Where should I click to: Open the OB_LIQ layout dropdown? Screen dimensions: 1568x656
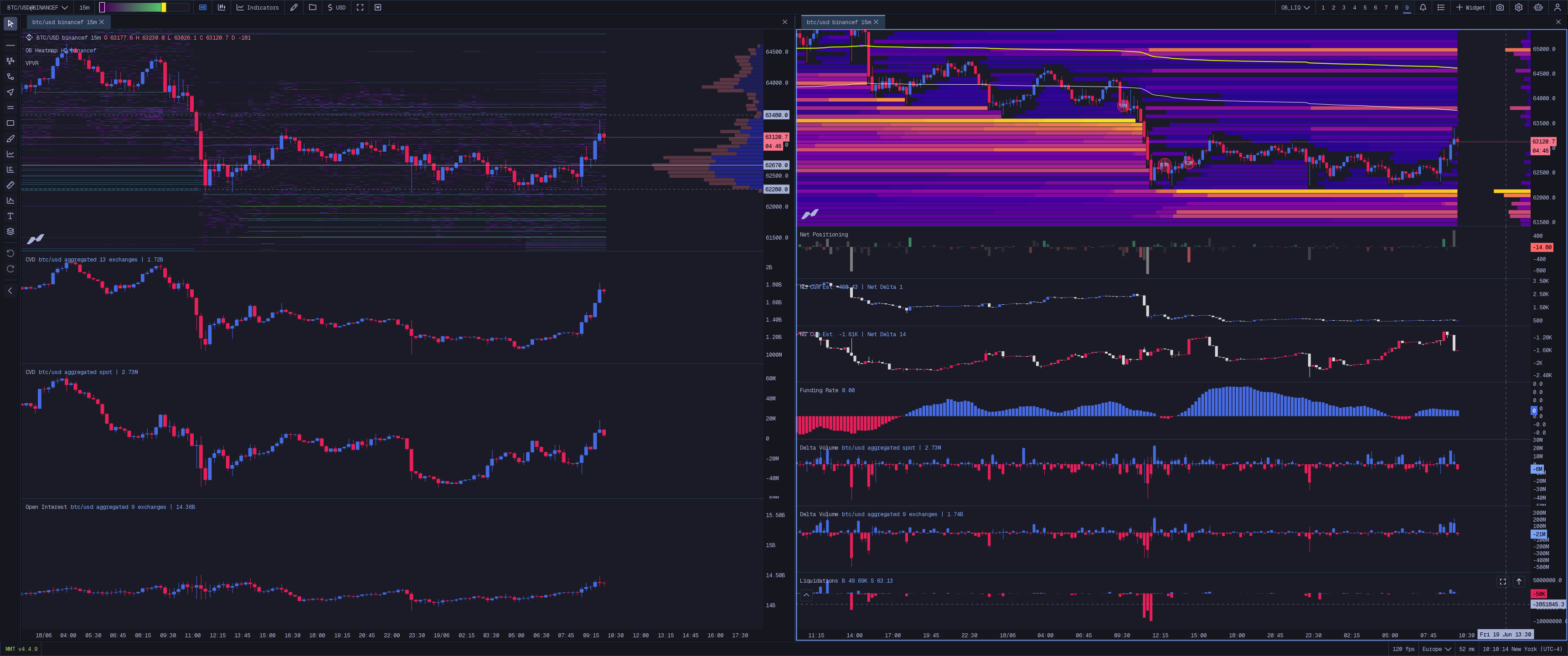point(1295,7)
